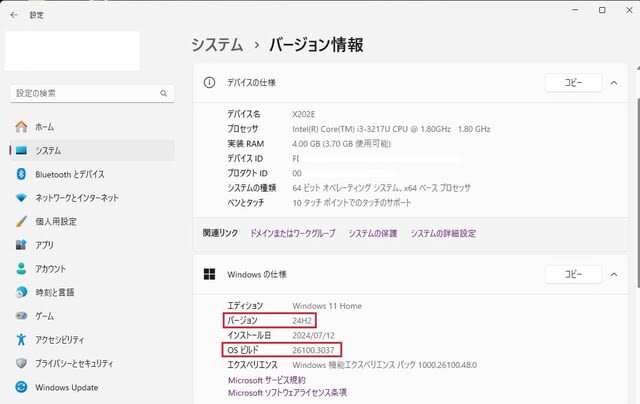
Task: Click the Apps icon in the sidebar
Action: [x=21, y=245]
